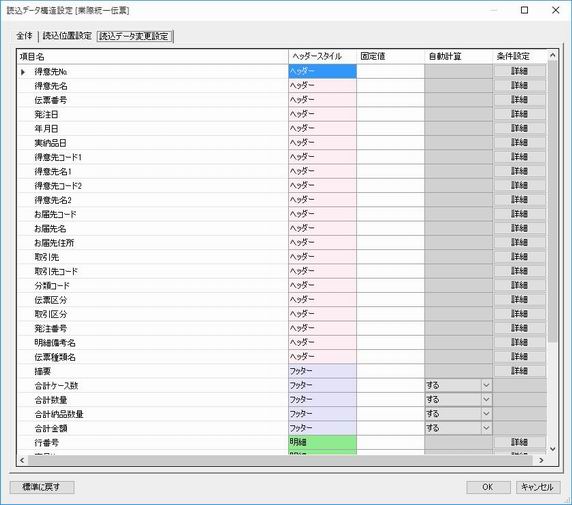Click the 標準に戻す button

pos(42,487)
